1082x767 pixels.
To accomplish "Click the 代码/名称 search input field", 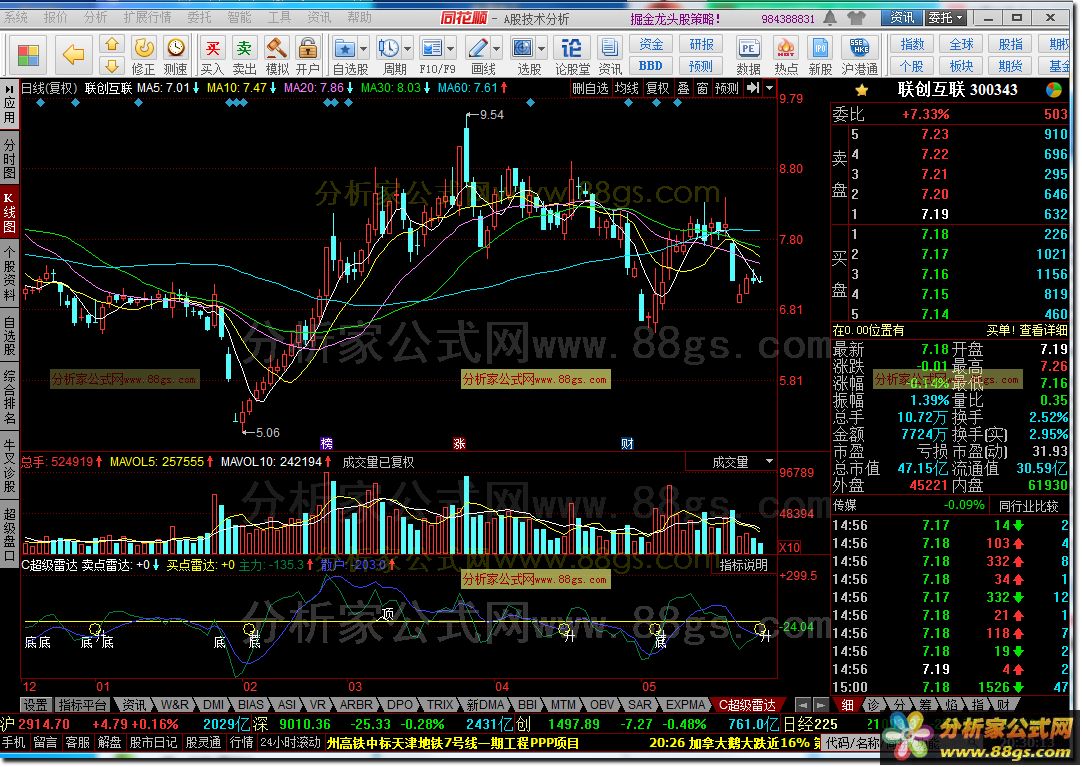I will click(851, 743).
